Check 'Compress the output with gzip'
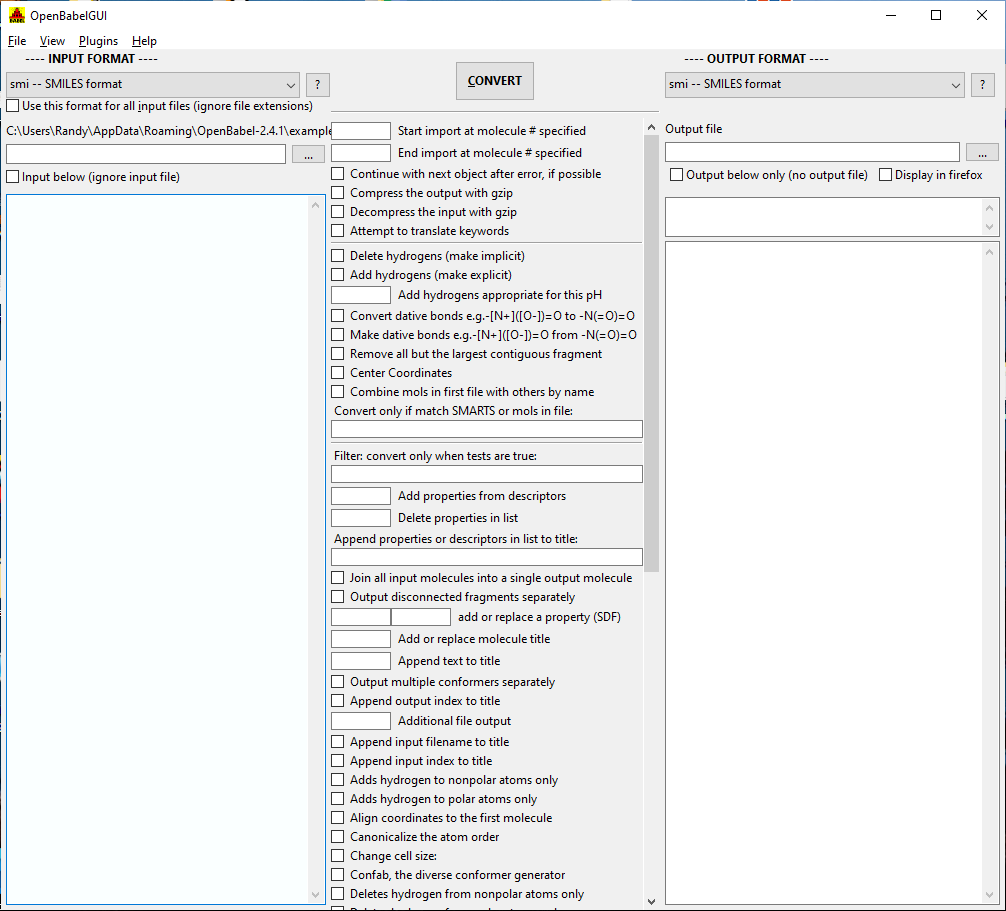1006x911 pixels. tap(337, 193)
